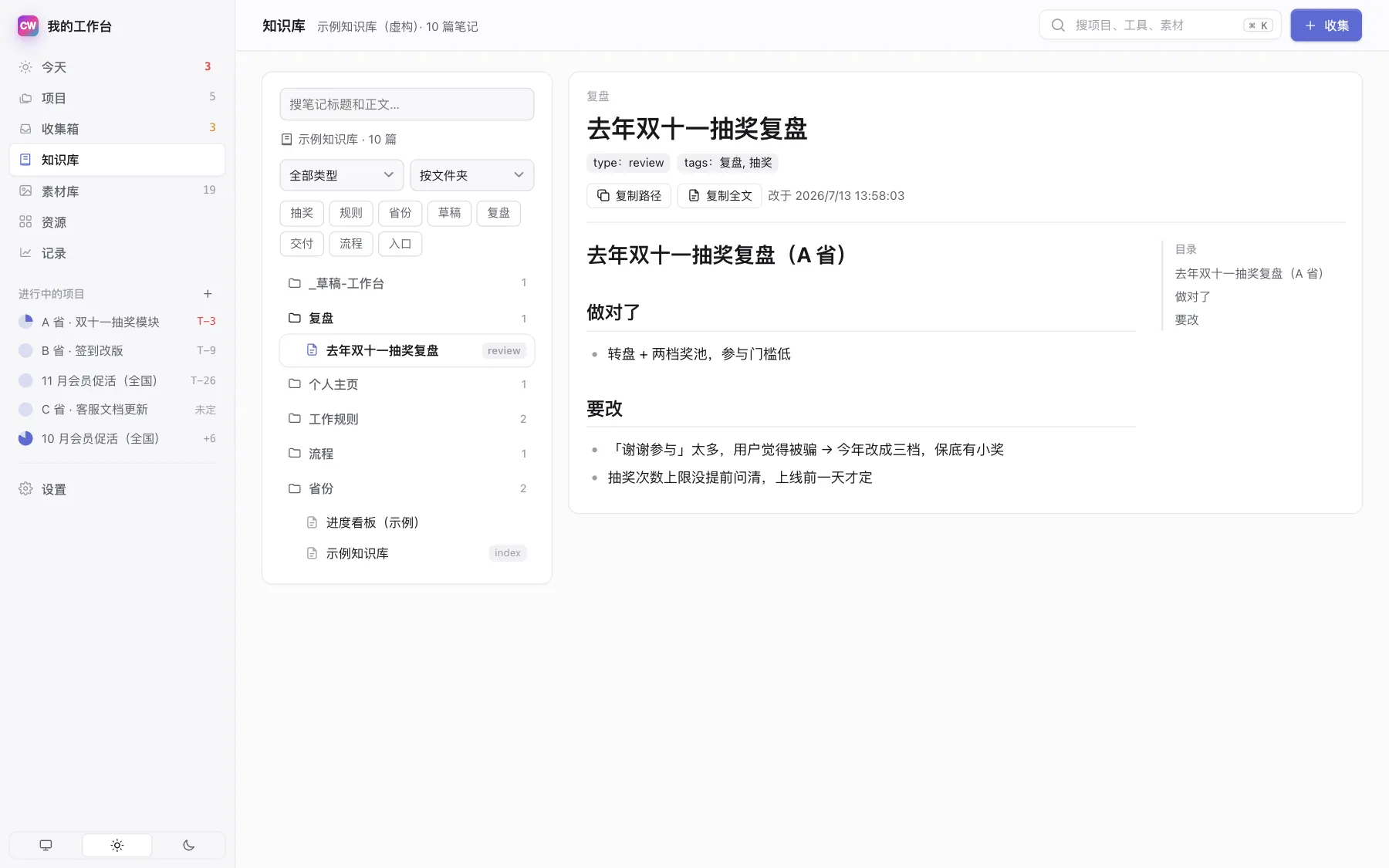The width and height of the screenshot is (1389, 868).
Task: Open the 全部类型 dropdown
Action: pyautogui.click(x=342, y=175)
